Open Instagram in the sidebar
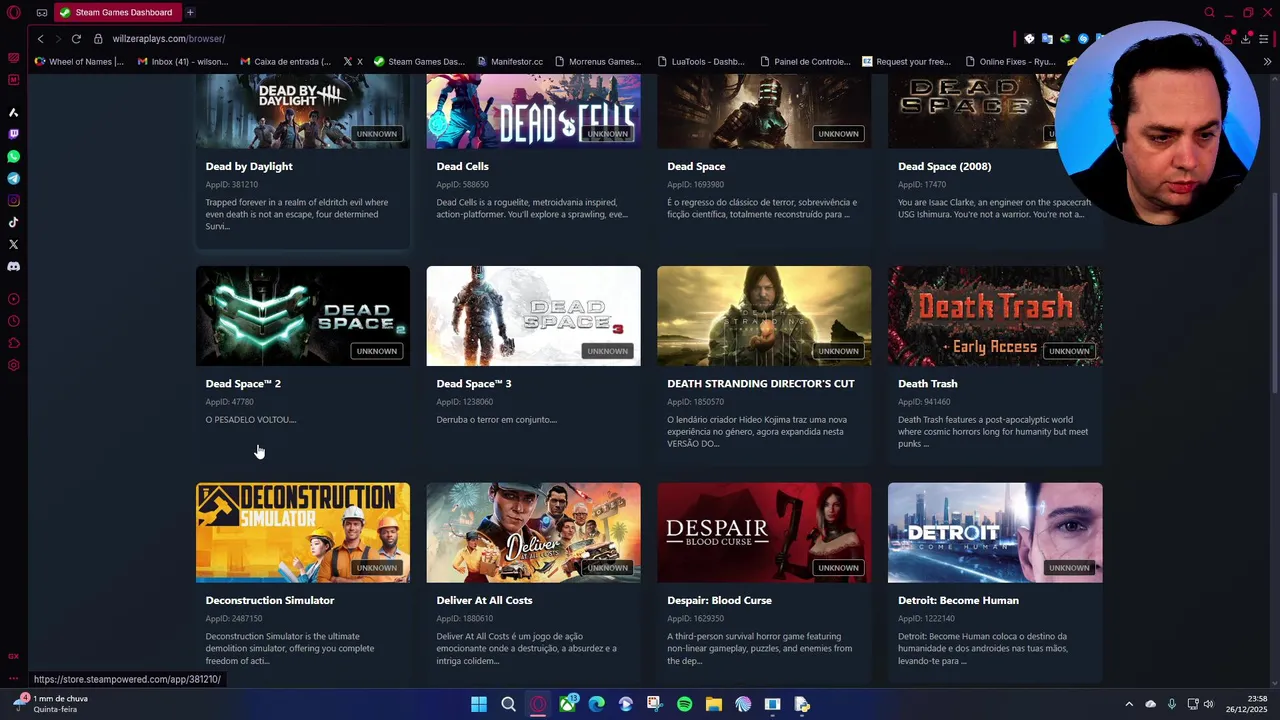The image size is (1280, 720). point(14,200)
